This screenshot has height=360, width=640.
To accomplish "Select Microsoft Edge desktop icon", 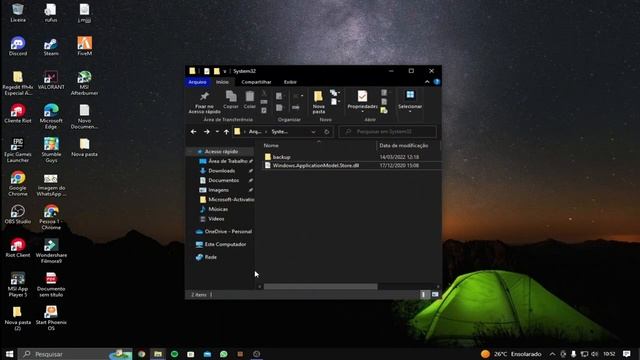I will click(51, 116).
